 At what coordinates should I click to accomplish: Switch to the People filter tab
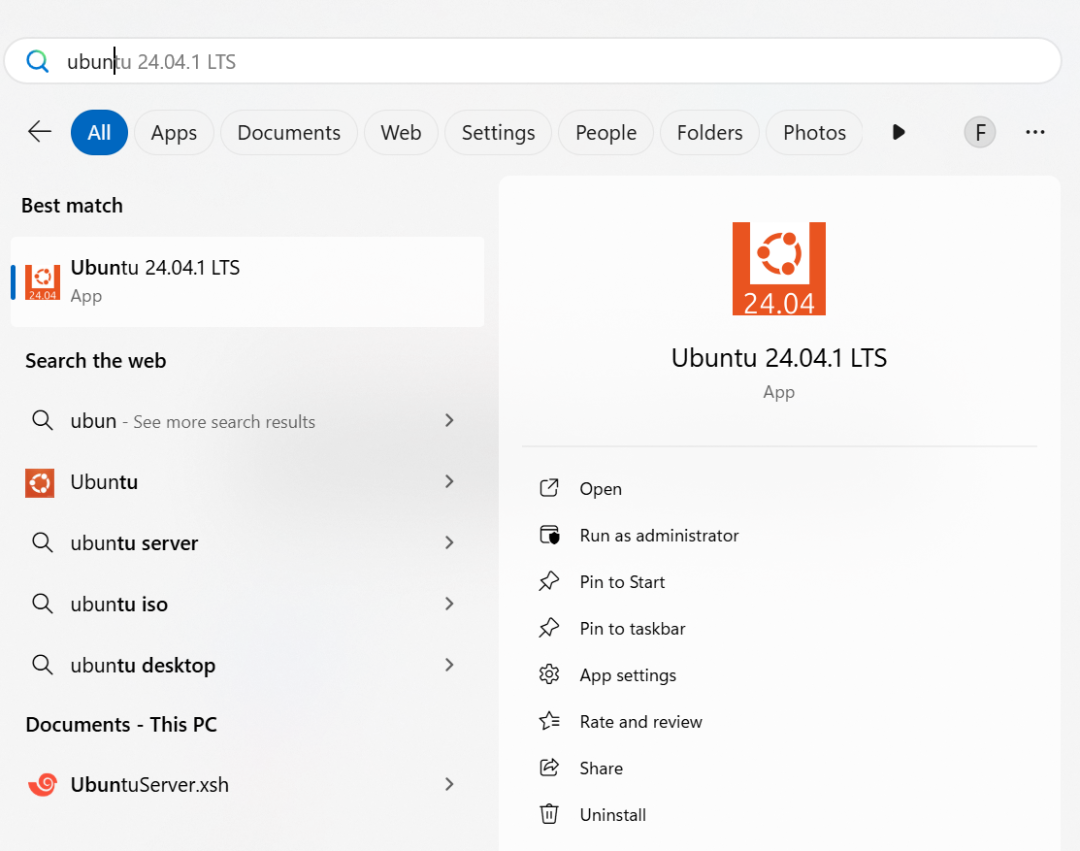tap(605, 132)
